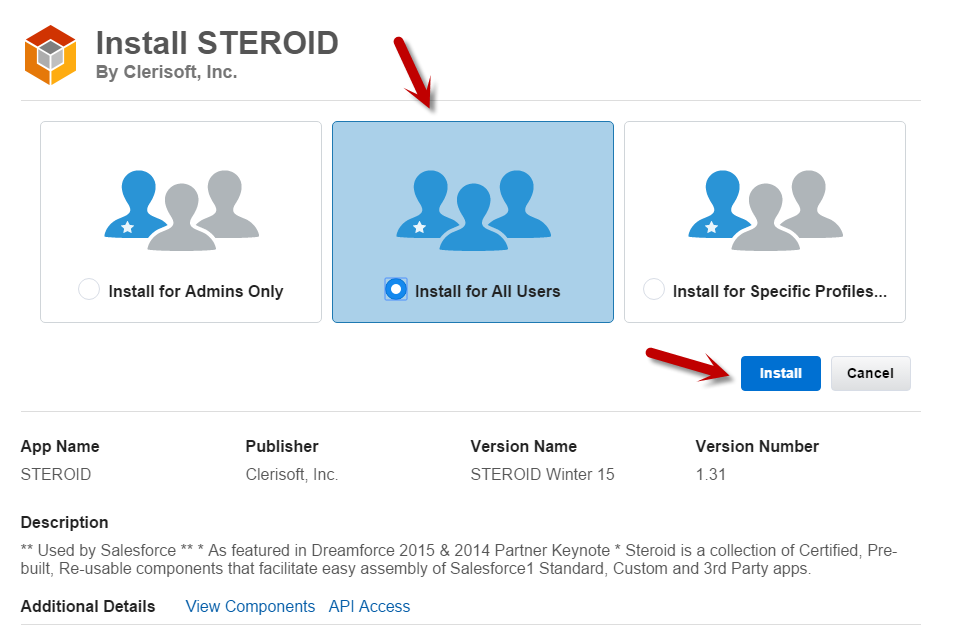This screenshot has height=629, width=961.
Task: Click the Cancel button
Action: pos(870,373)
